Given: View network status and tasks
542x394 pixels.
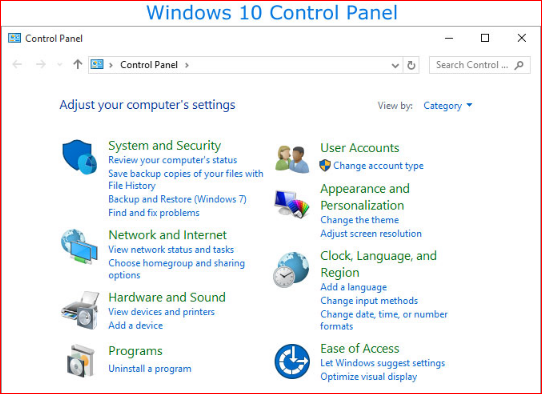Looking at the screenshot, I should 171,250.
